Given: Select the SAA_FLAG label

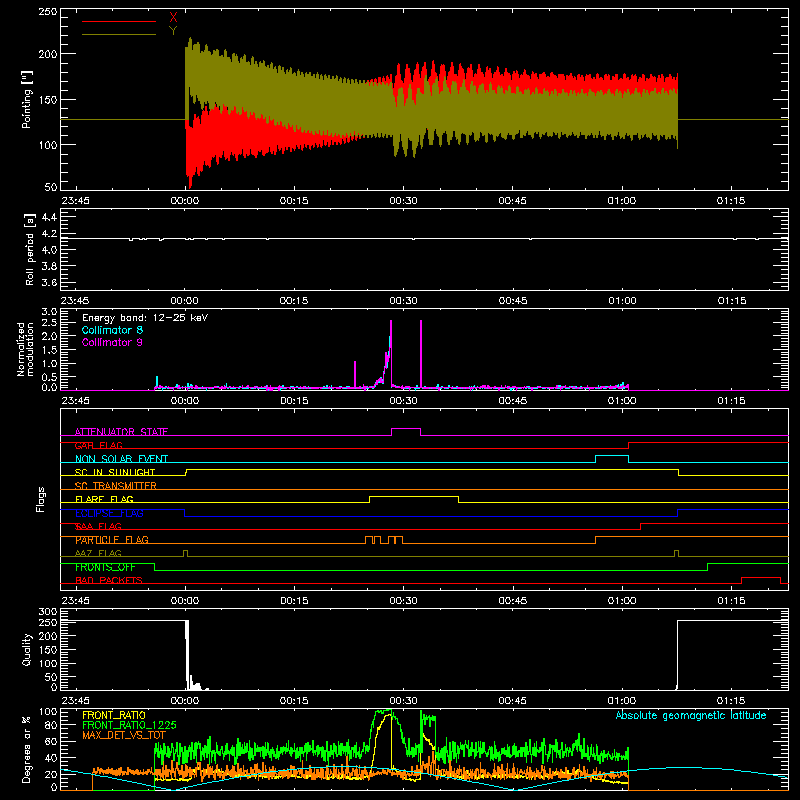Looking at the screenshot, I should pos(98,527).
